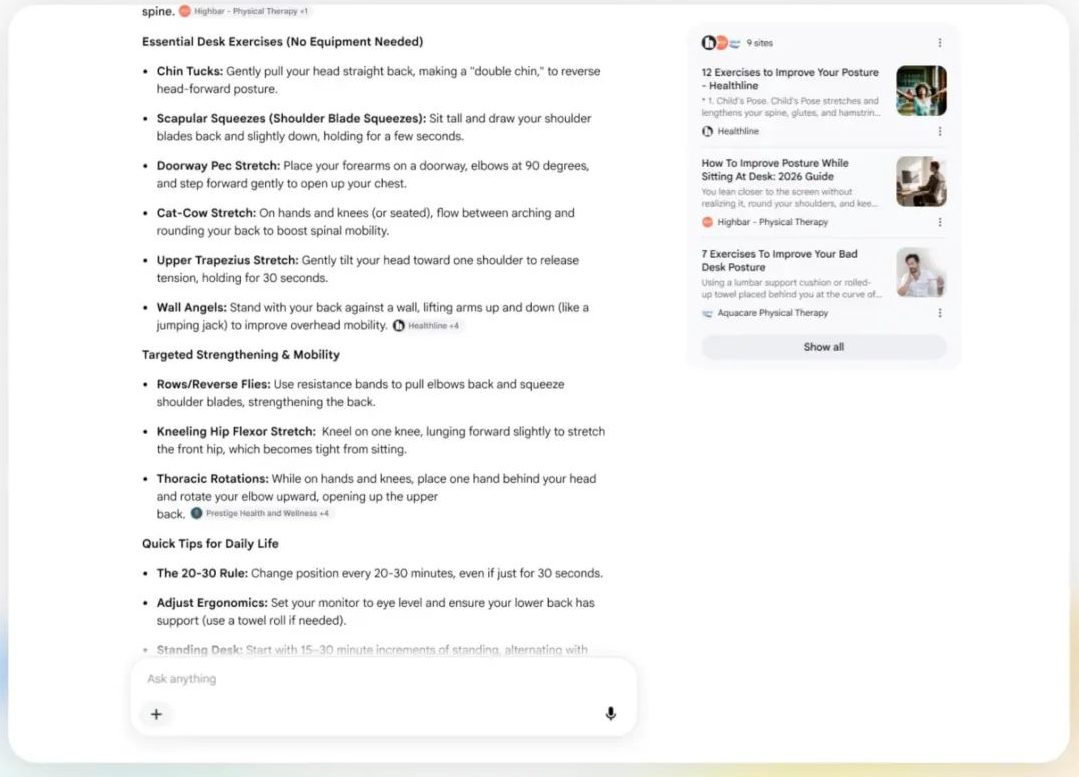Click Aquacare logo icon in third source card
The height and width of the screenshot is (777, 1079).
(x=707, y=312)
